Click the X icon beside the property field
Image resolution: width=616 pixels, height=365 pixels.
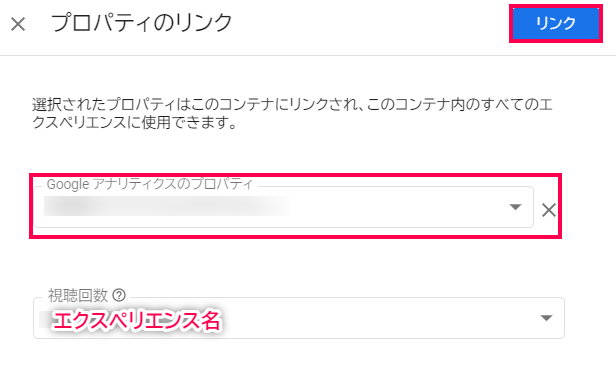[x=549, y=210]
